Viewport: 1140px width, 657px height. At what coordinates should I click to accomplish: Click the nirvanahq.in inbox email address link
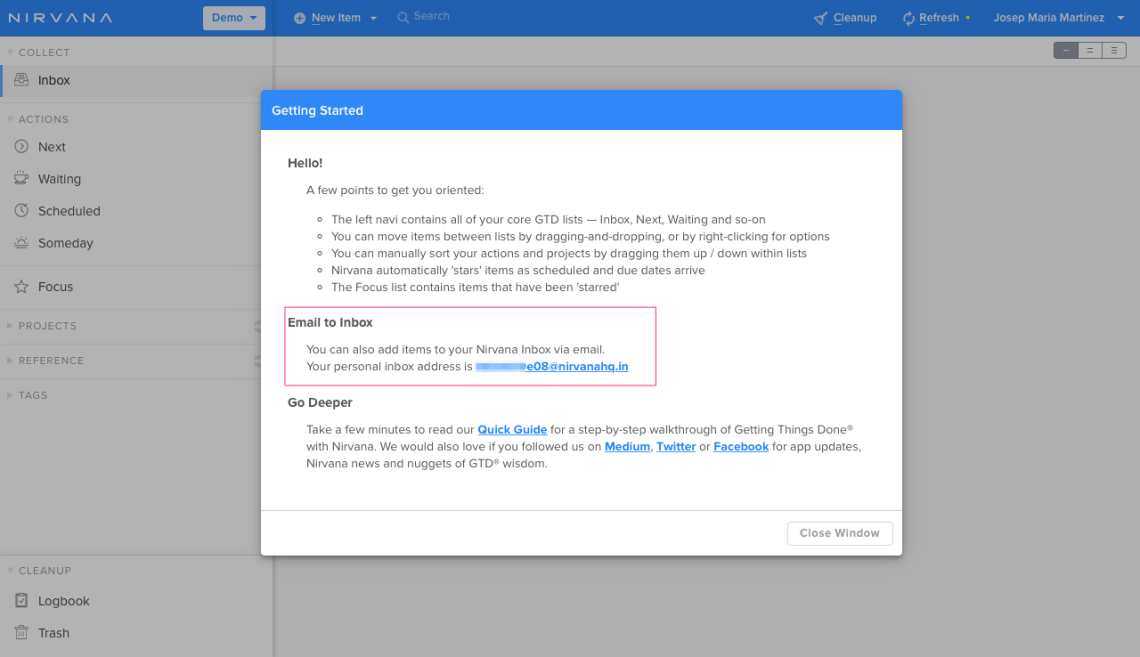pyautogui.click(x=552, y=366)
